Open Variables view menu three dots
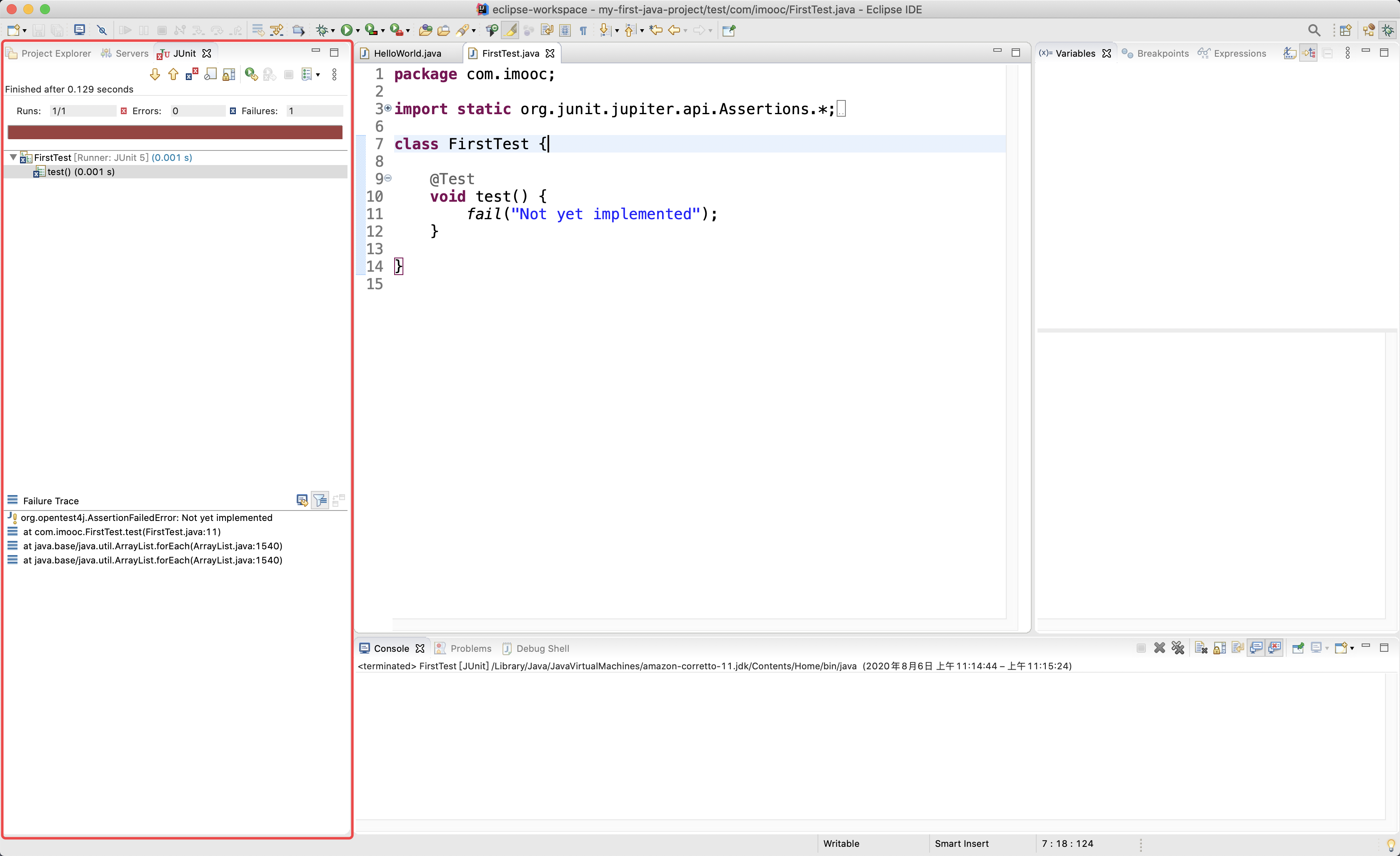This screenshot has height=856, width=1400. (1347, 53)
